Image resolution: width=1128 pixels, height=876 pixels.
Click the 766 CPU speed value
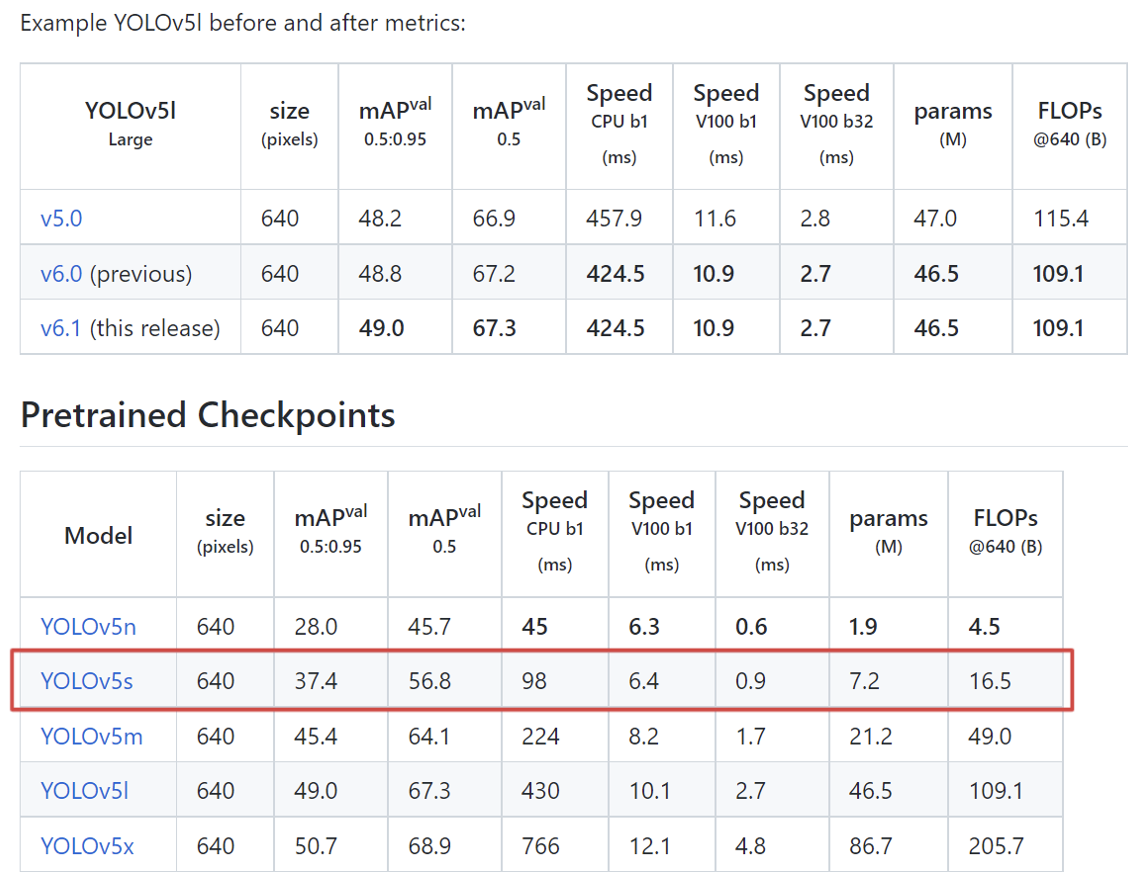[x=541, y=846]
